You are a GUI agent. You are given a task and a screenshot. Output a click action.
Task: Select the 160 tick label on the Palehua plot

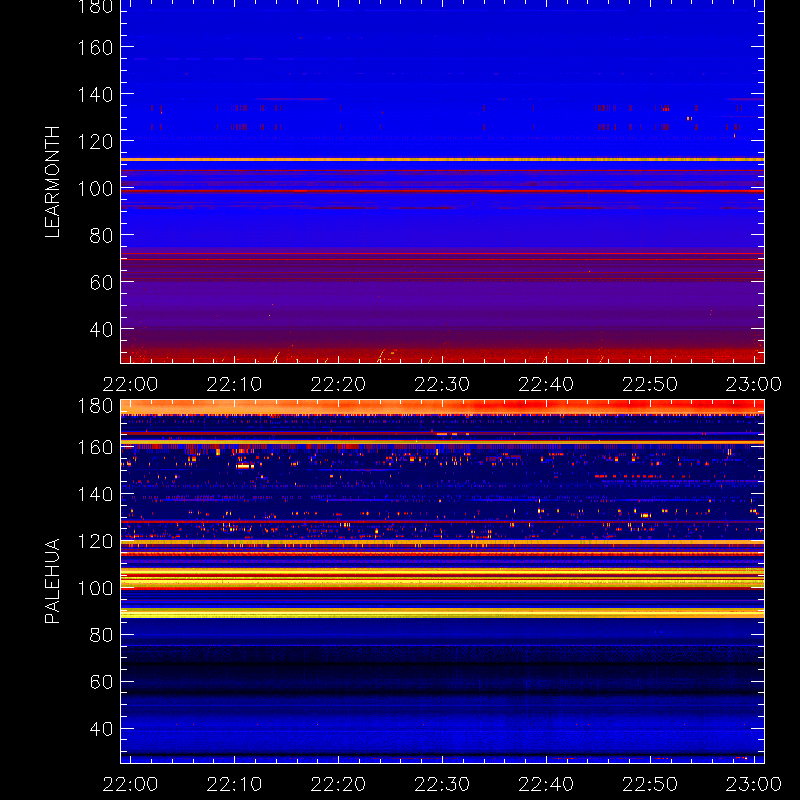coord(95,447)
